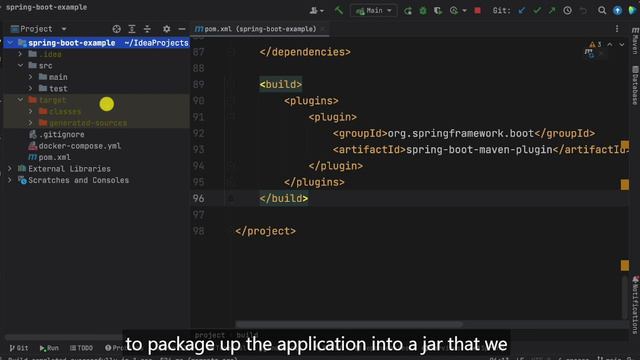
Task: Click Expand All icon in Project panel
Action: pos(132,29)
